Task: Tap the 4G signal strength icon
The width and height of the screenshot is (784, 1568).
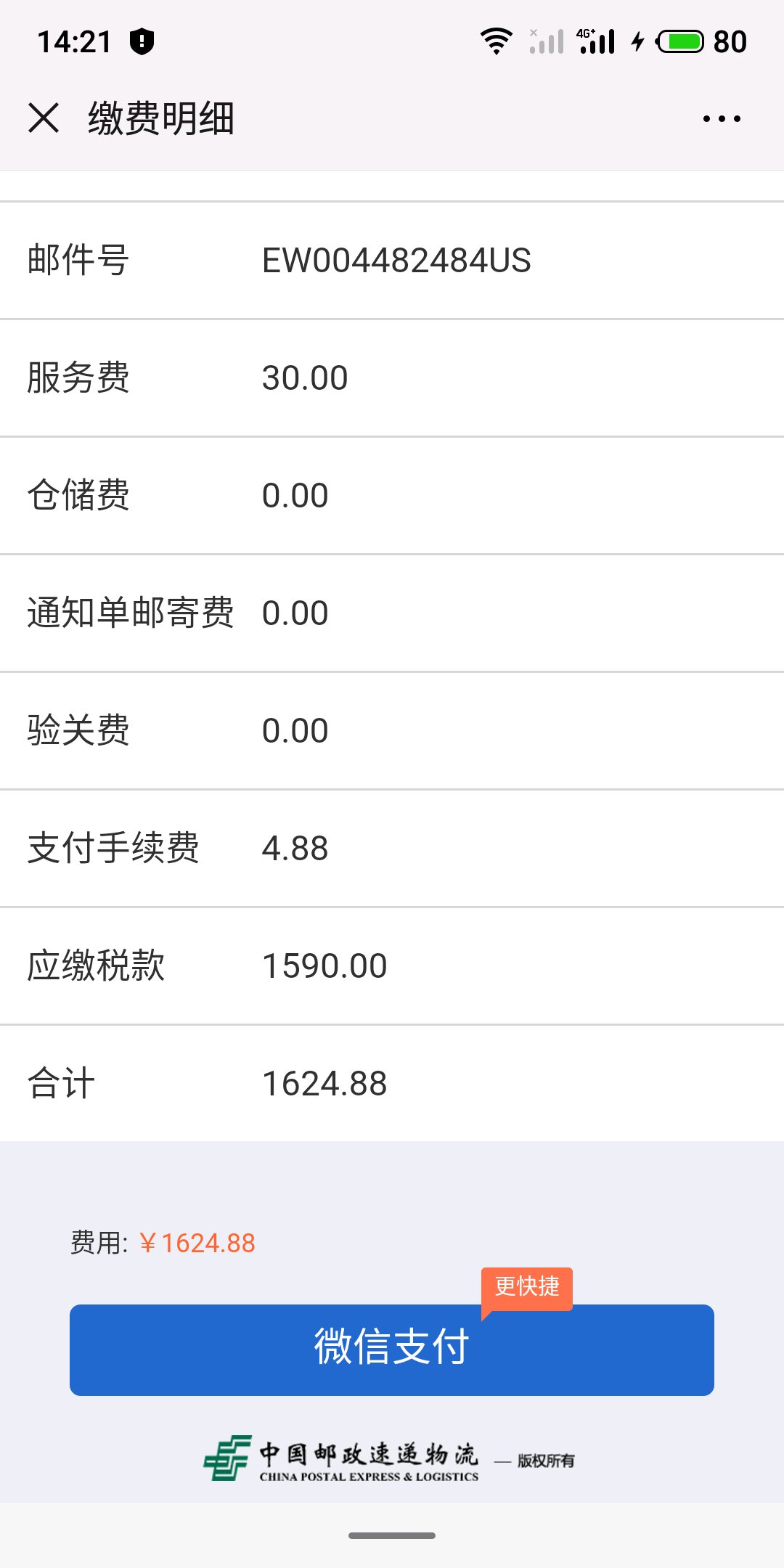Action: click(597, 41)
